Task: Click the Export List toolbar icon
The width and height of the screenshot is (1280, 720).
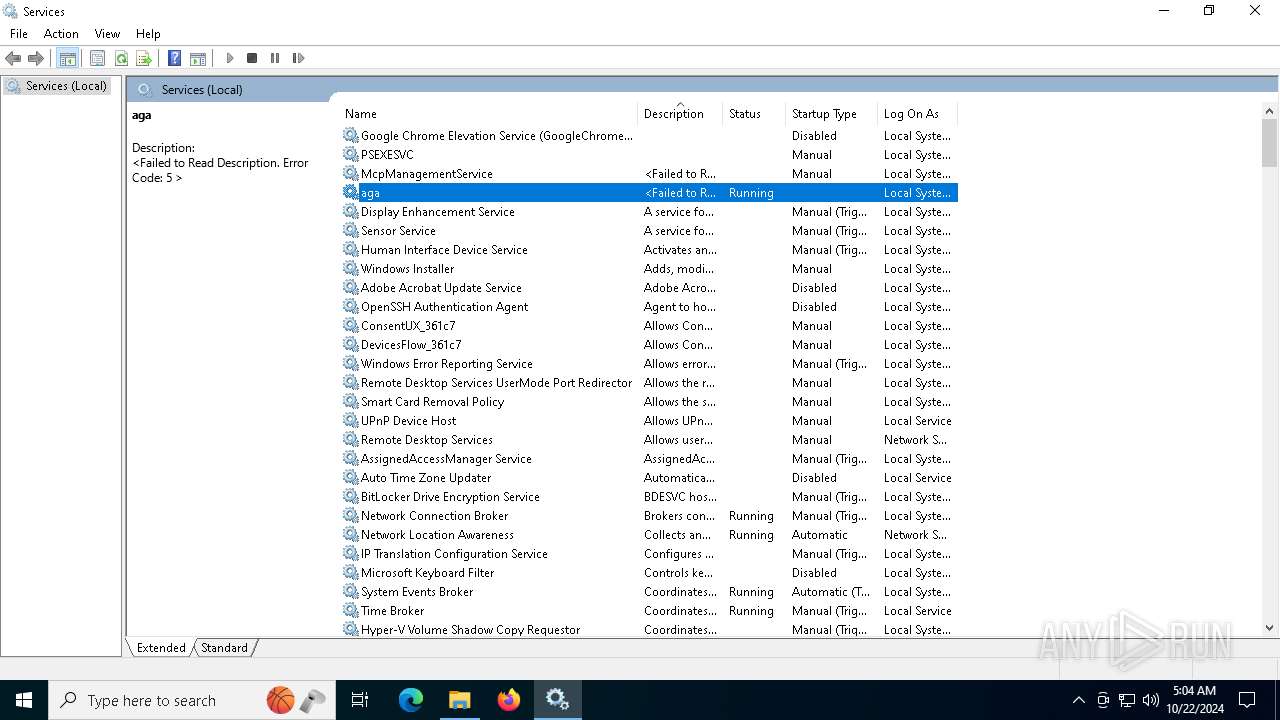Action: click(144, 58)
